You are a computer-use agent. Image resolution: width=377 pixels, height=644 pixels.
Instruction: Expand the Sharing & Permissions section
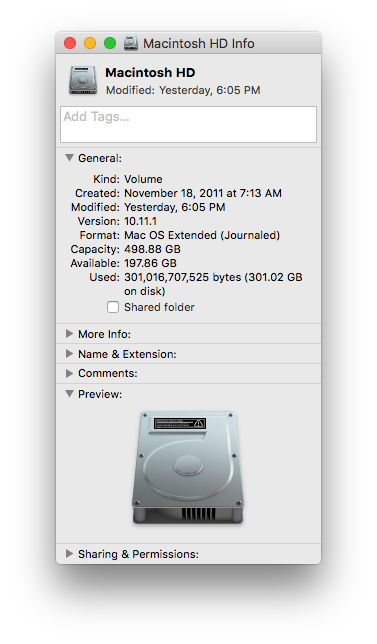[69, 554]
